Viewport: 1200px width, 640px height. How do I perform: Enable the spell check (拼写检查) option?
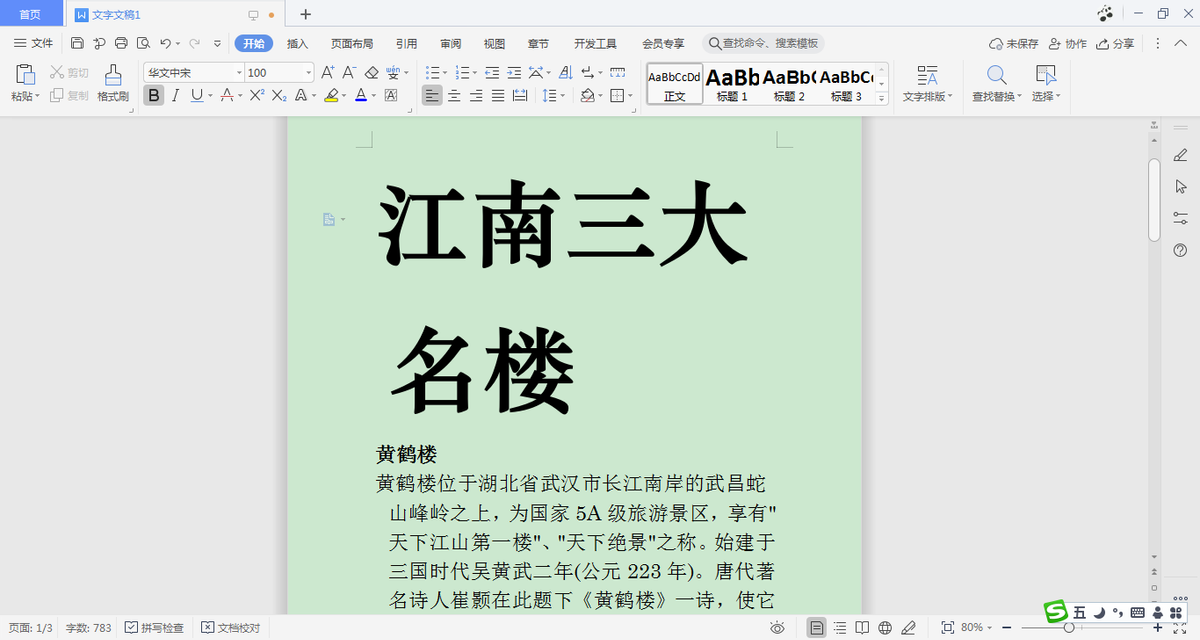(153, 627)
